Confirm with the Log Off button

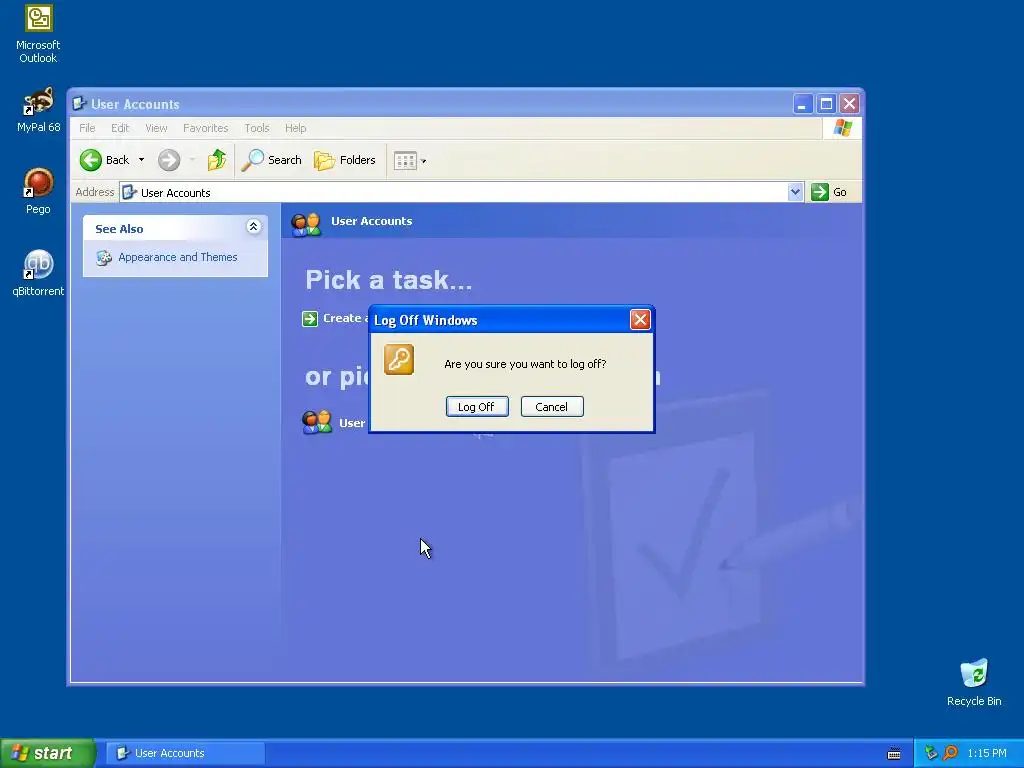[477, 407]
